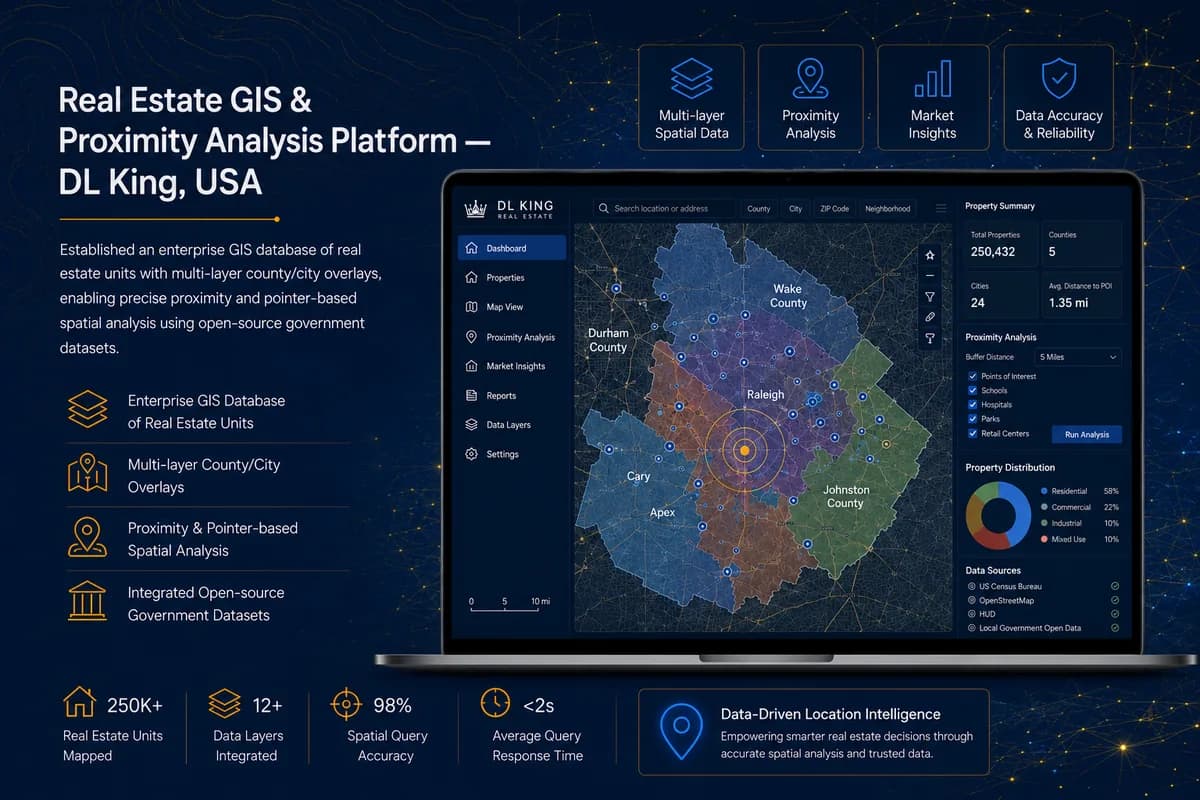Click the Proximity Analysis feature card pin

[810, 78]
